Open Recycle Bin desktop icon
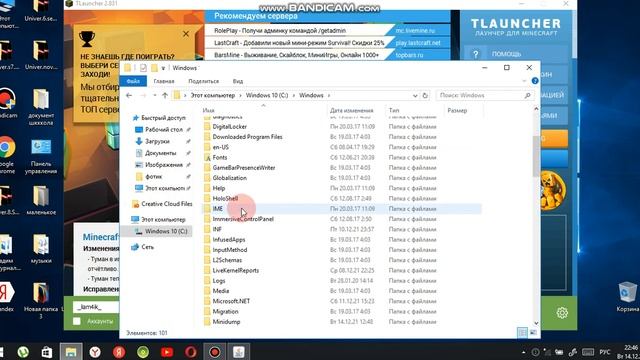The width and height of the screenshot is (640, 360). tap(627, 297)
